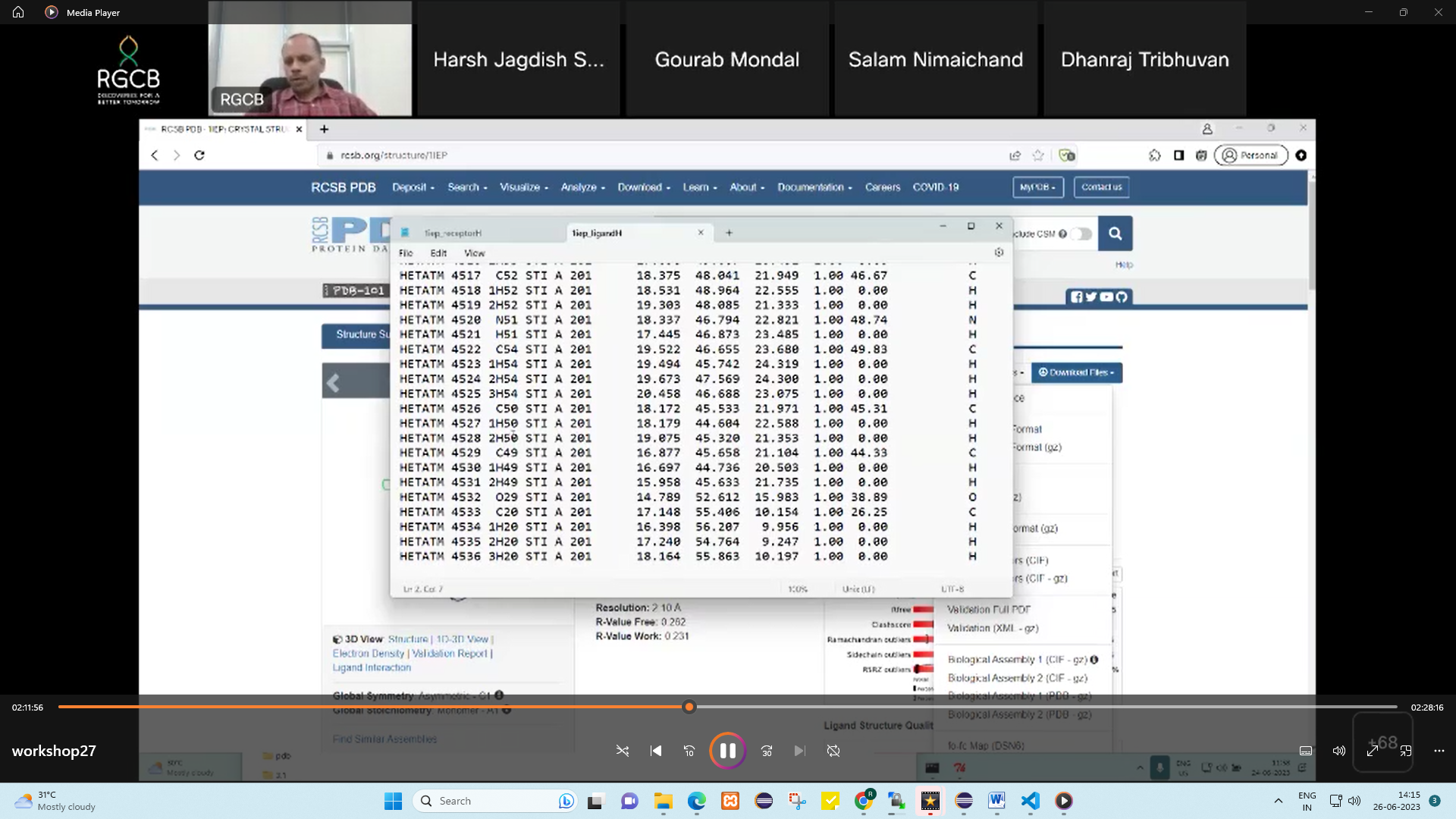Select the 1iep_ligandH Notepad tab
Viewport: 1456px width, 819px height.
point(597,233)
